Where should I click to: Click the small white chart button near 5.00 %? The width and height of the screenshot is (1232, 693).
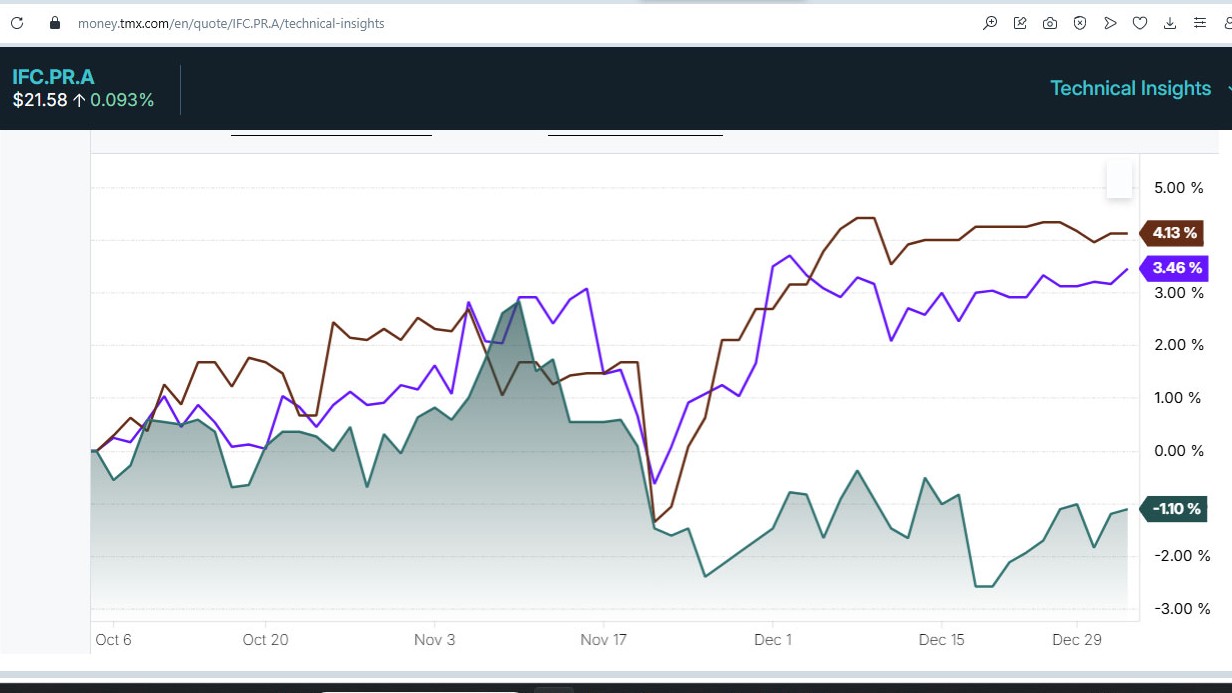point(1119,180)
